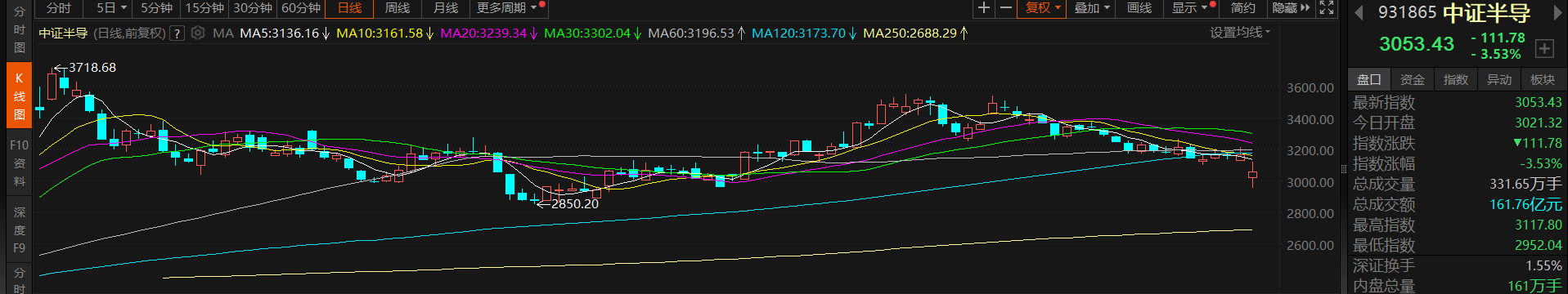Select the 盘口 panel tab
The width and height of the screenshot is (1568, 294).
[1368, 79]
